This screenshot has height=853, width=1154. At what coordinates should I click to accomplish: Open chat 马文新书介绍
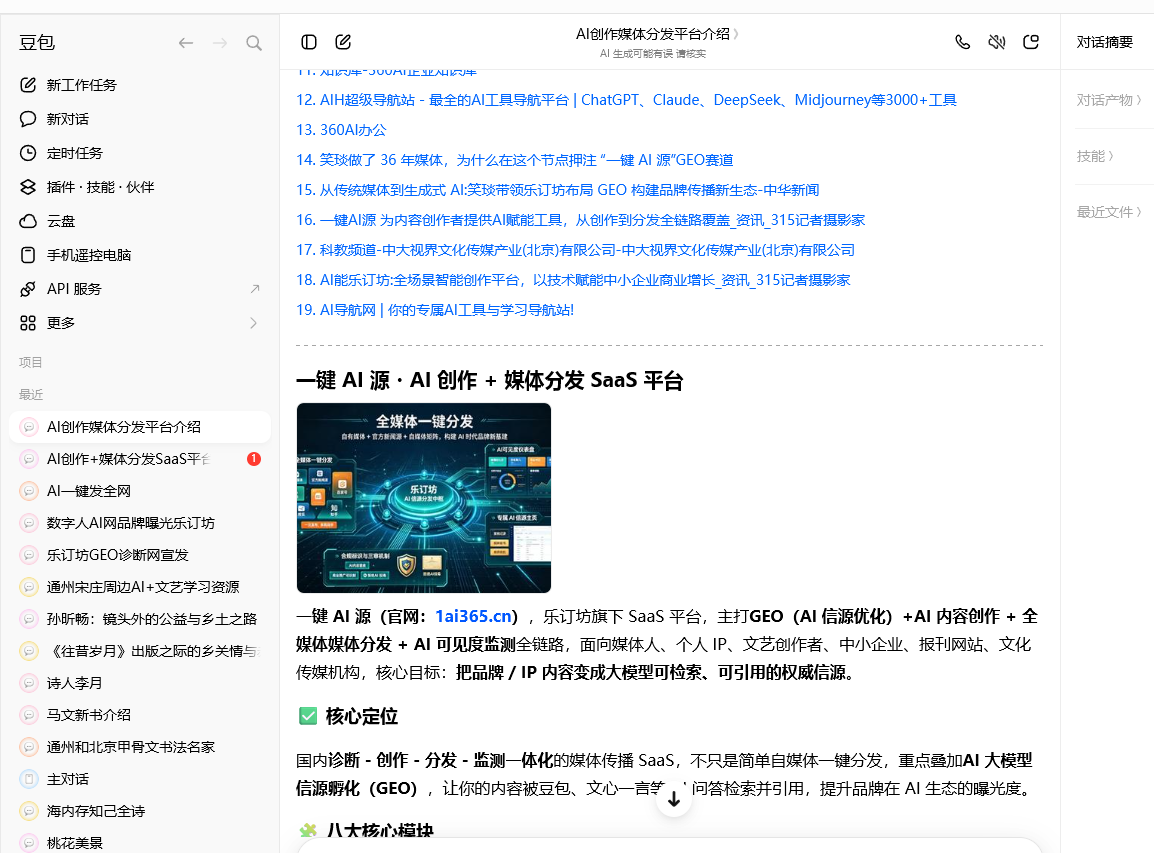coord(140,715)
